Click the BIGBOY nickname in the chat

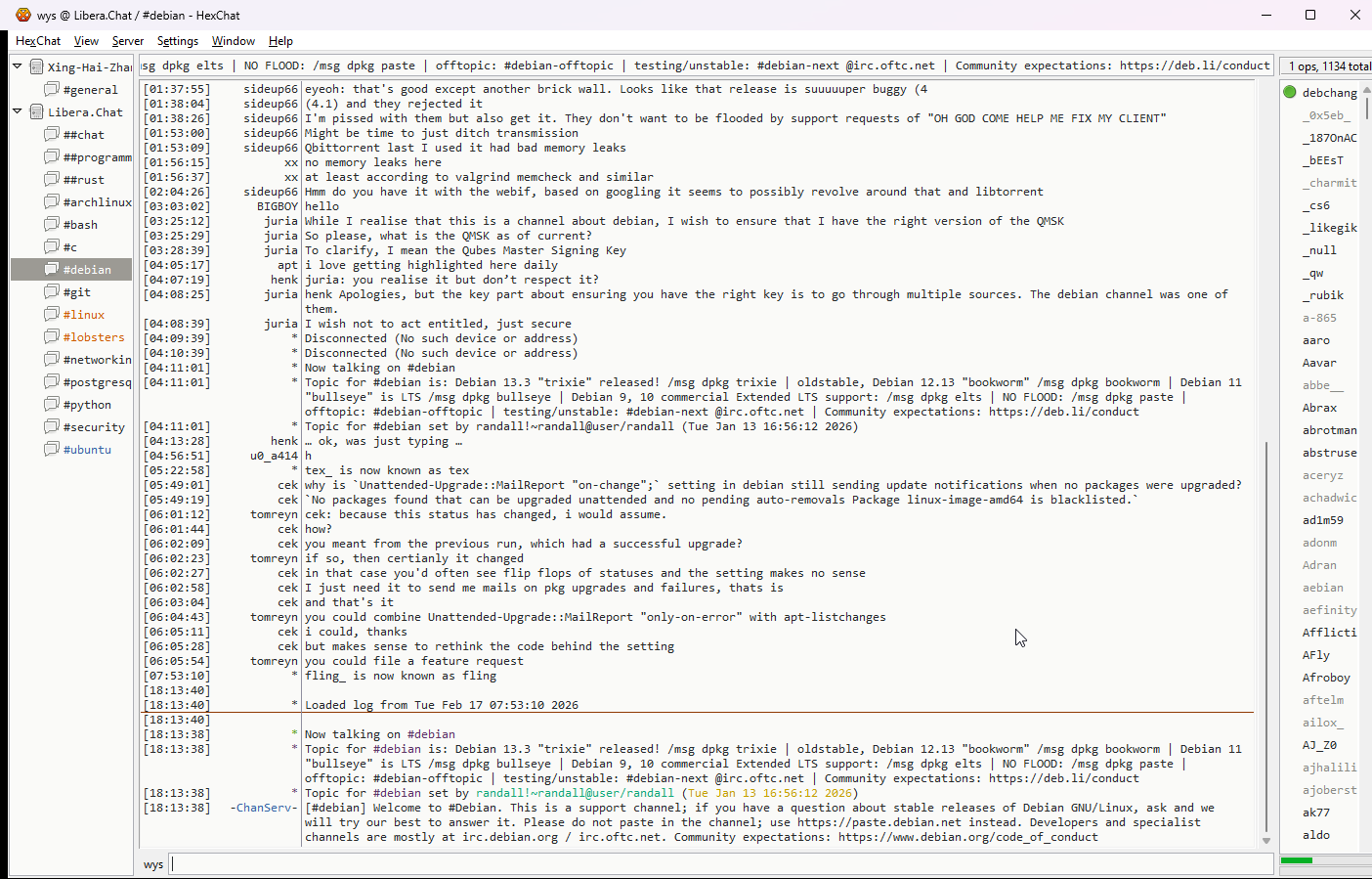278,206
